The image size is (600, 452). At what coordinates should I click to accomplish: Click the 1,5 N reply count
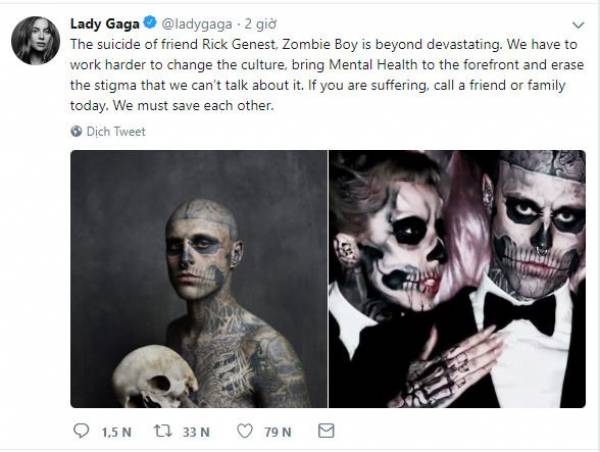tap(117, 431)
